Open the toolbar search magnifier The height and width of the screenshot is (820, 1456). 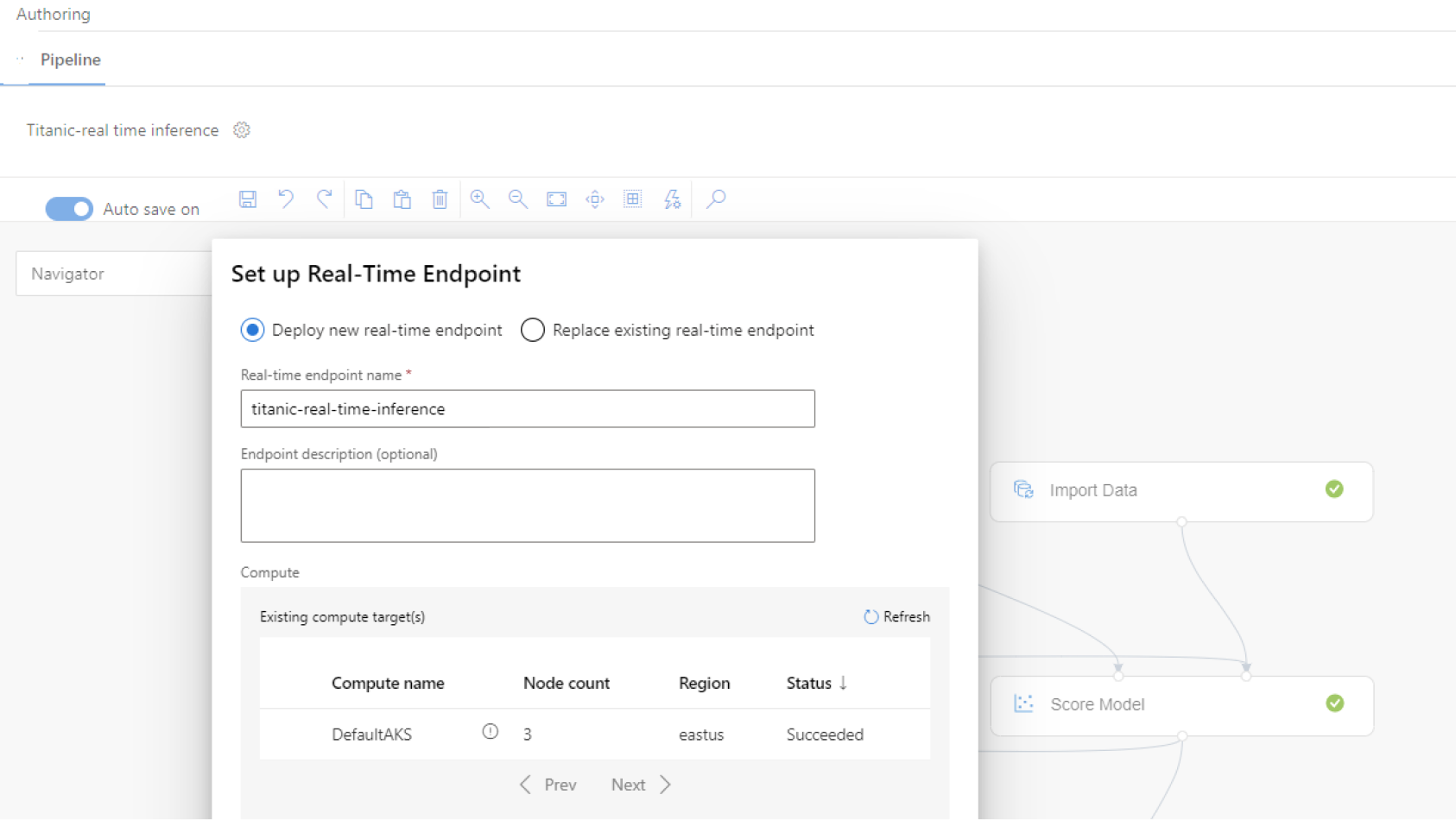(x=715, y=199)
